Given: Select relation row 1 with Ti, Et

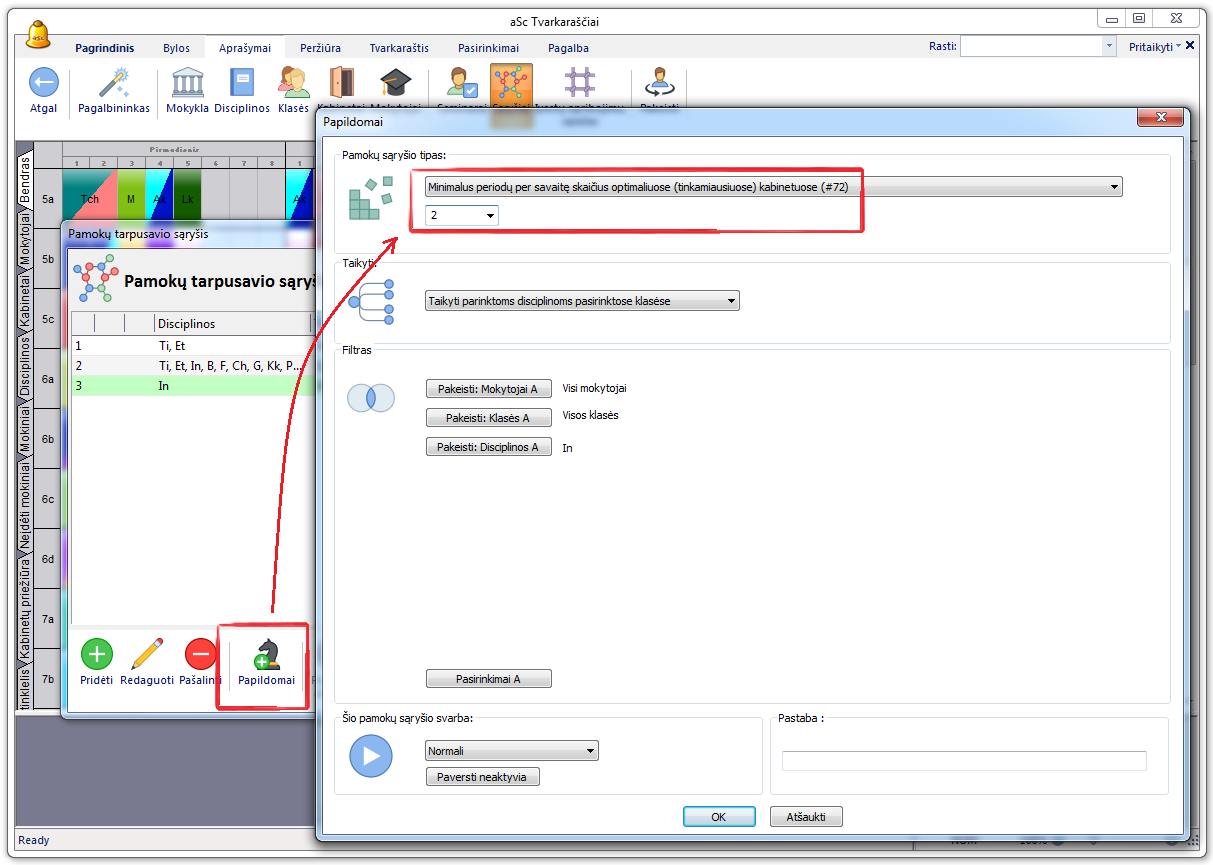Looking at the screenshot, I should point(192,345).
